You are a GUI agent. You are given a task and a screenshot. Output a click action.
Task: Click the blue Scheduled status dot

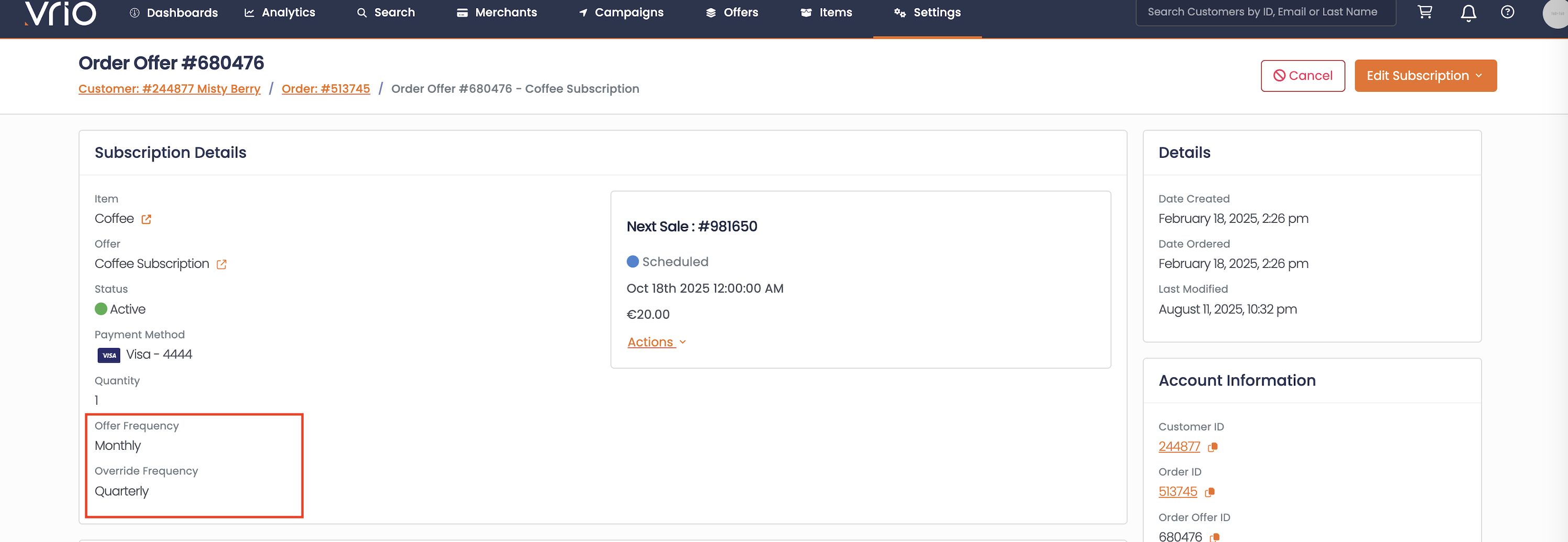633,262
